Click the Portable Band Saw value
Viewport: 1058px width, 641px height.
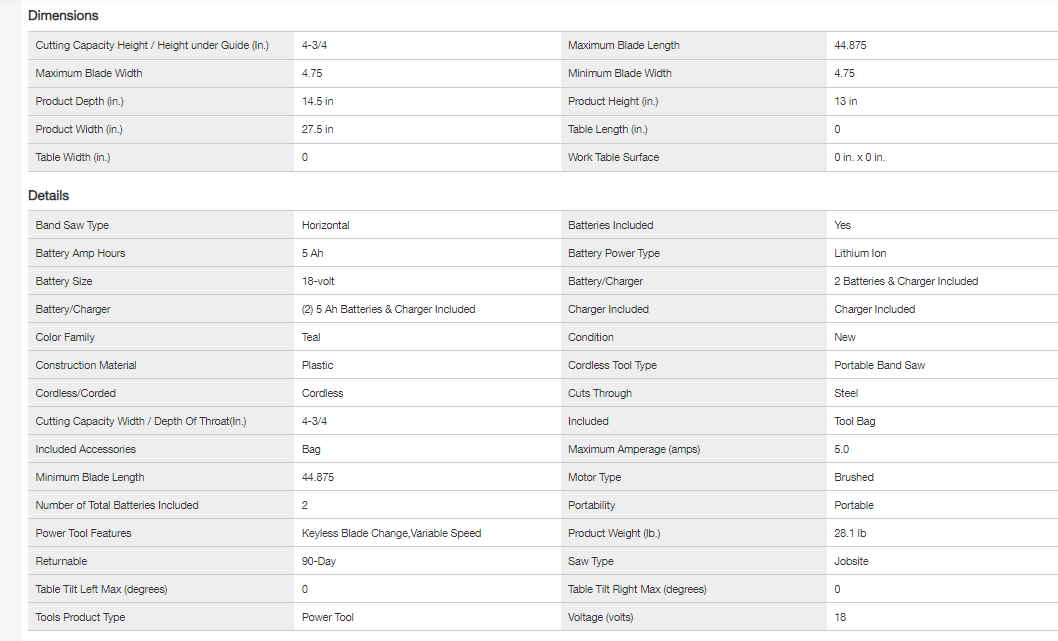(x=879, y=365)
